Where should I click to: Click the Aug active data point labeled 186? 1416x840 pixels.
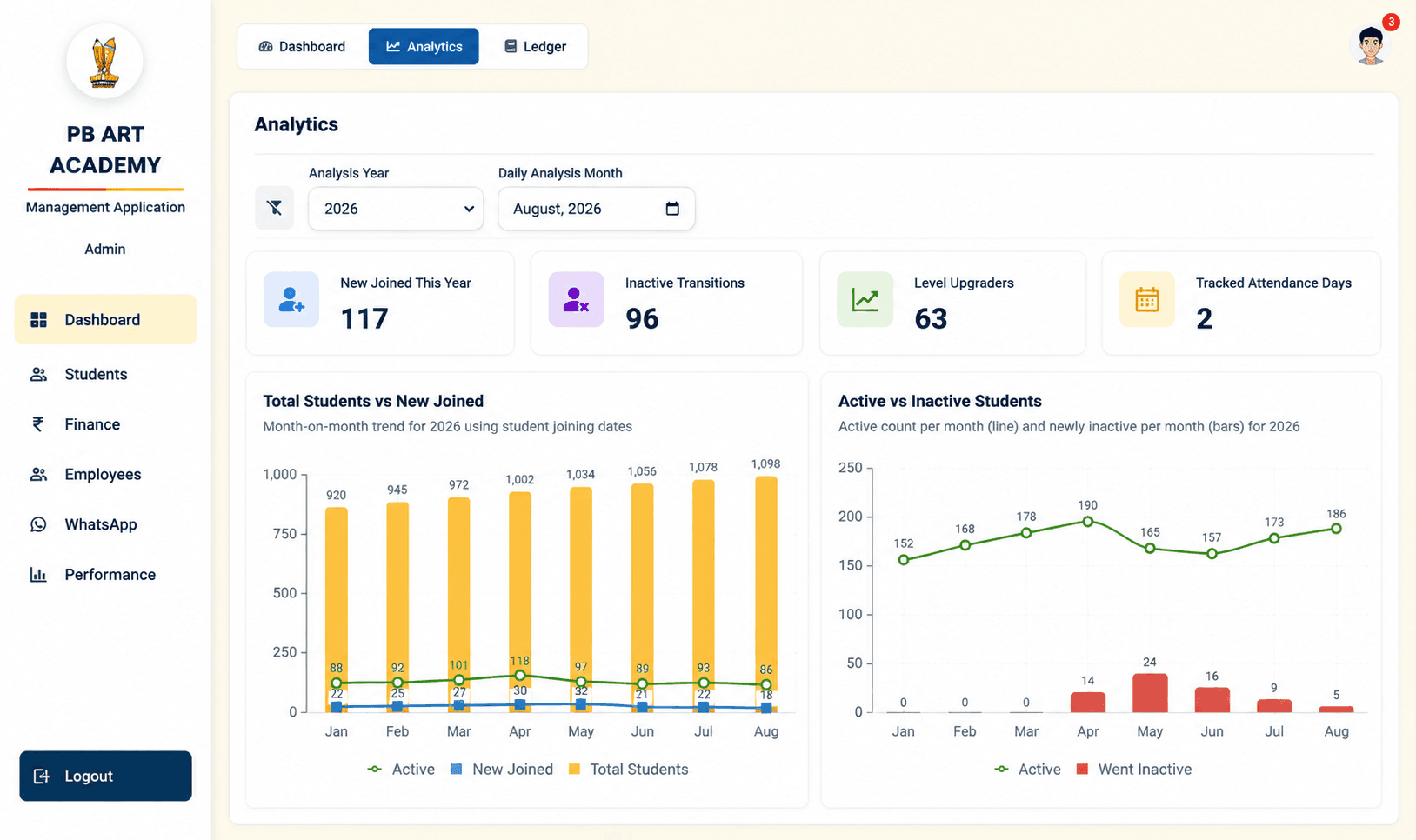tap(1337, 529)
